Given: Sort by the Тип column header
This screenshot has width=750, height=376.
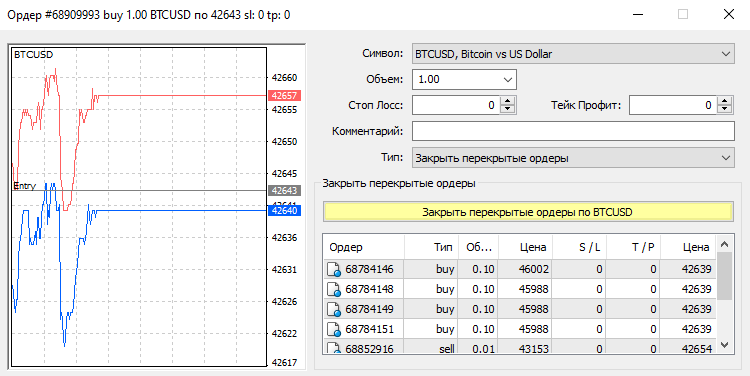Looking at the screenshot, I should [431, 247].
